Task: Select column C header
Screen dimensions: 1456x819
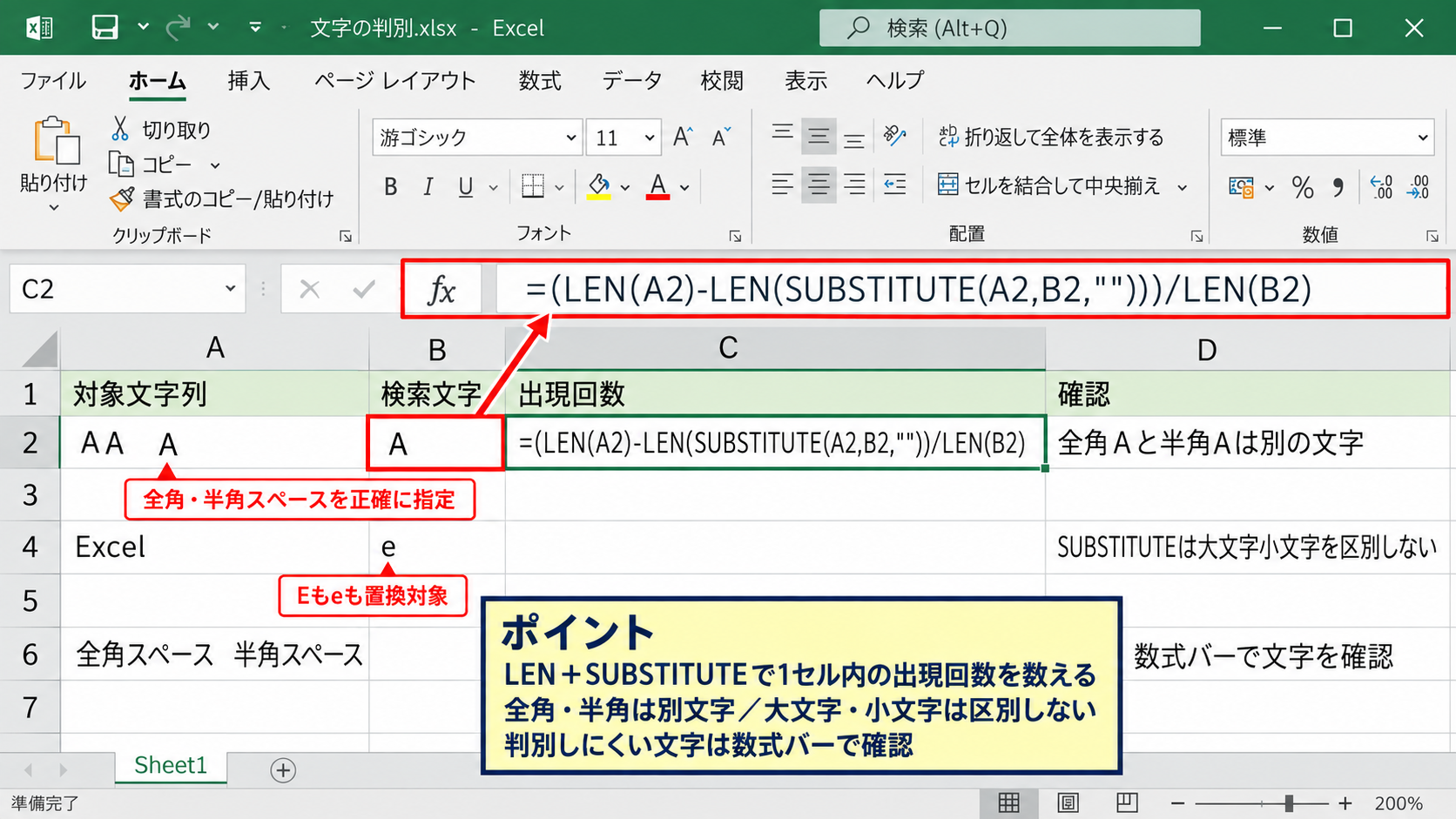Action: coord(775,348)
